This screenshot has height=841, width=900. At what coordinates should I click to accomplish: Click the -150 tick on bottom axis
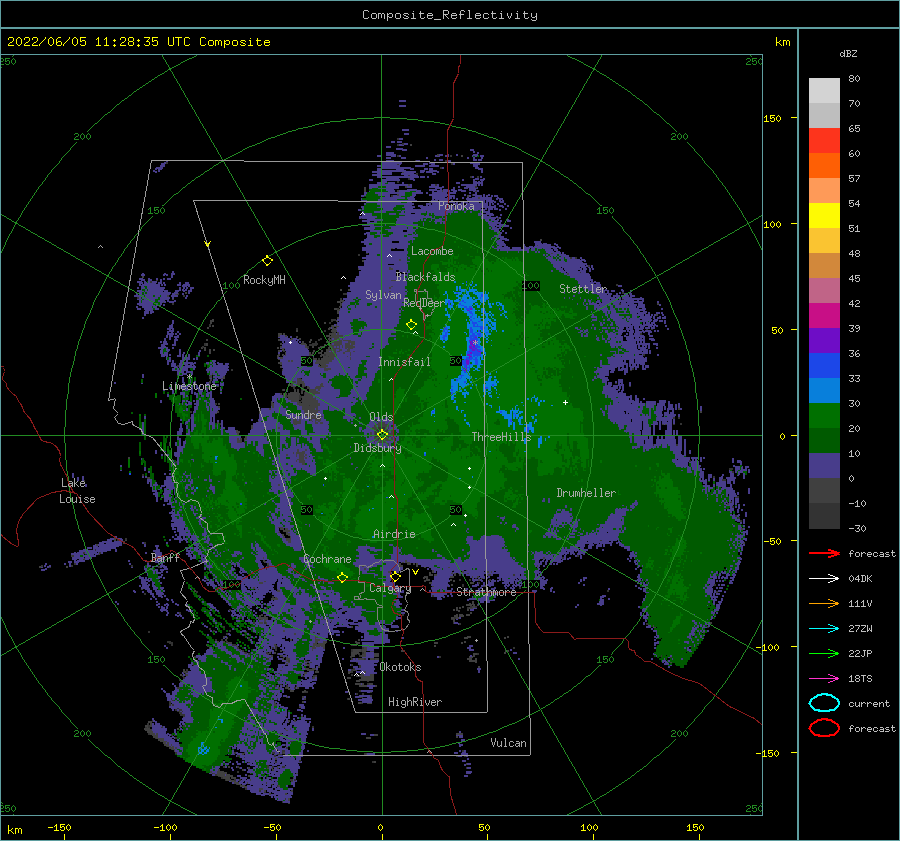(59, 827)
